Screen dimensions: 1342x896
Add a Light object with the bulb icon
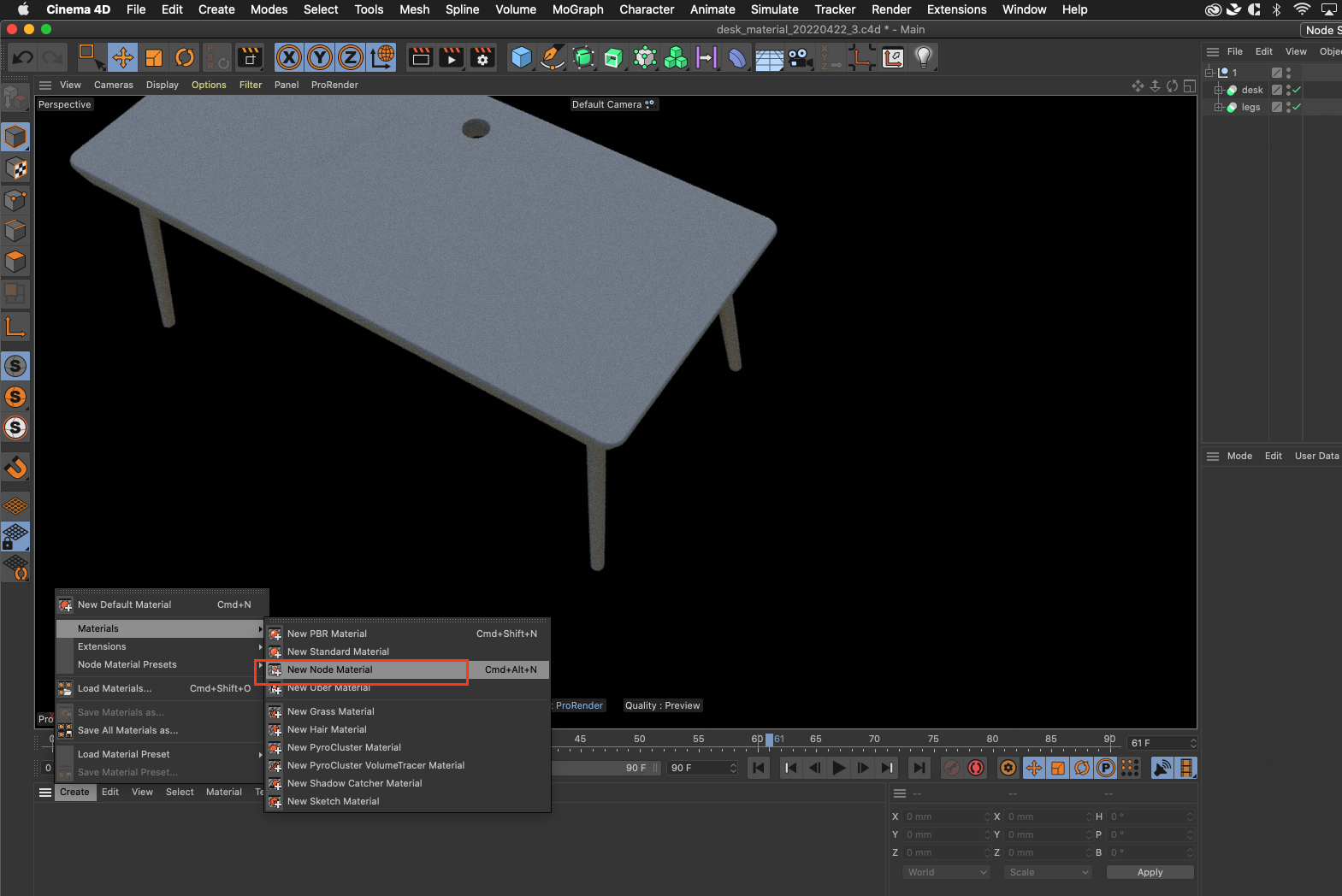point(924,57)
